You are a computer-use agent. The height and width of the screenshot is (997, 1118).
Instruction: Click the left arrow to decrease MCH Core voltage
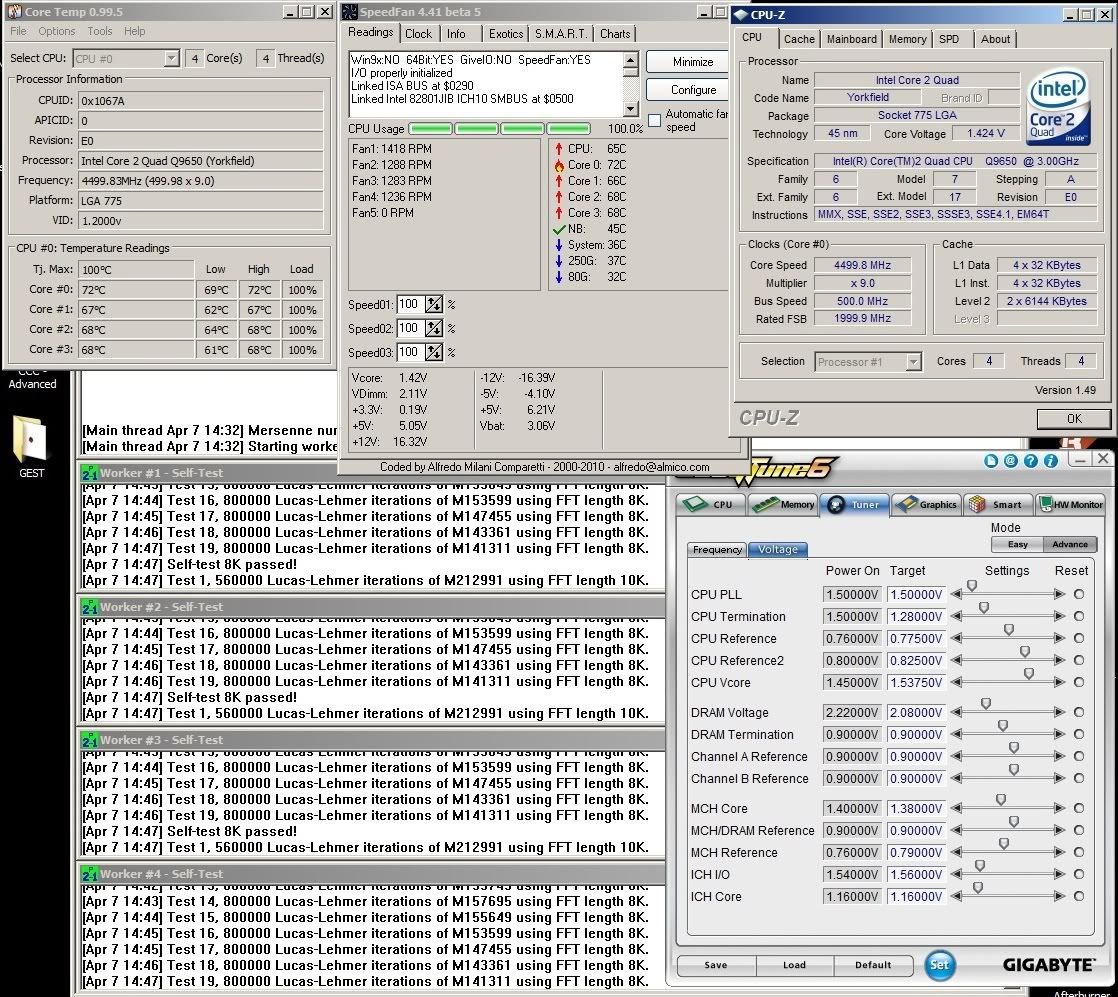point(956,809)
